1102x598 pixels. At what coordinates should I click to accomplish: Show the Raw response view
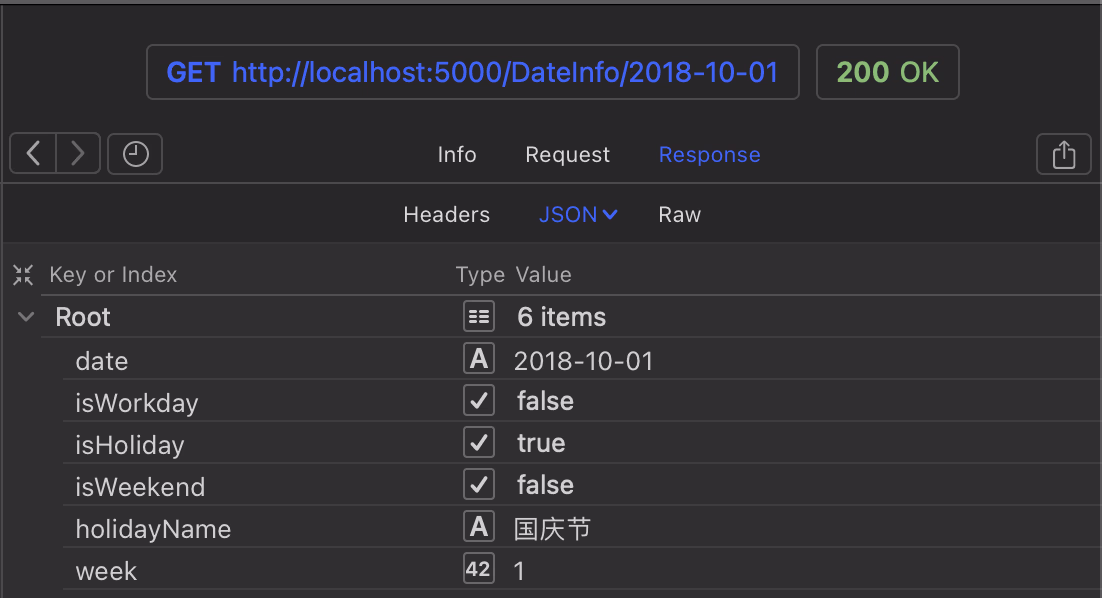point(679,215)
